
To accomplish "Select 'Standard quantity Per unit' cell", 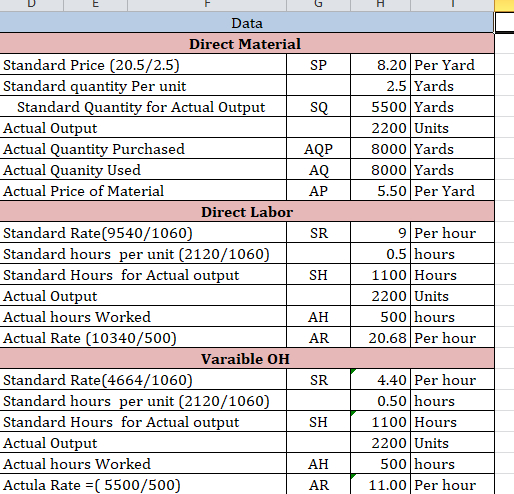I will (143, 86).
